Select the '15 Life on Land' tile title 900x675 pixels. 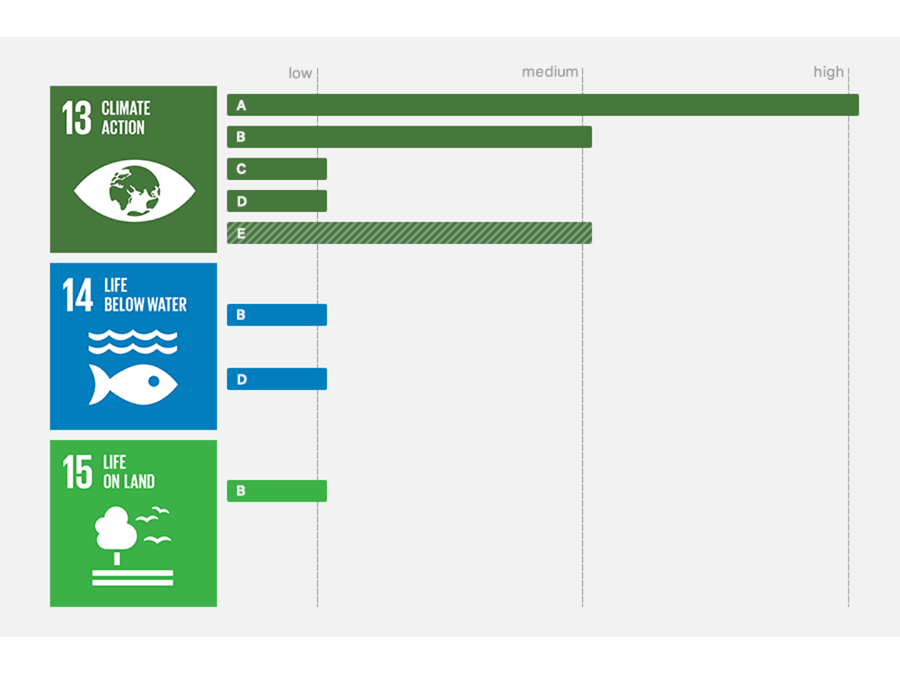(109, 472)
